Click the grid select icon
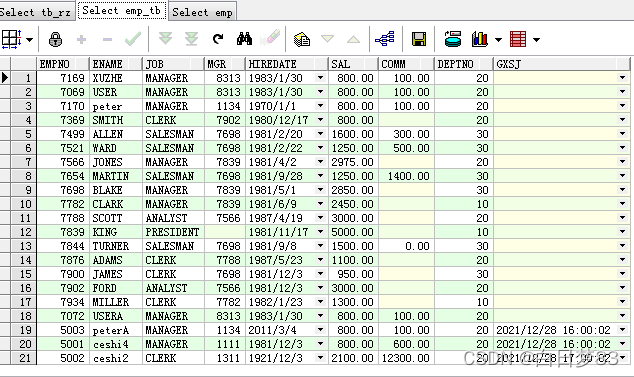 coord(11,39)
